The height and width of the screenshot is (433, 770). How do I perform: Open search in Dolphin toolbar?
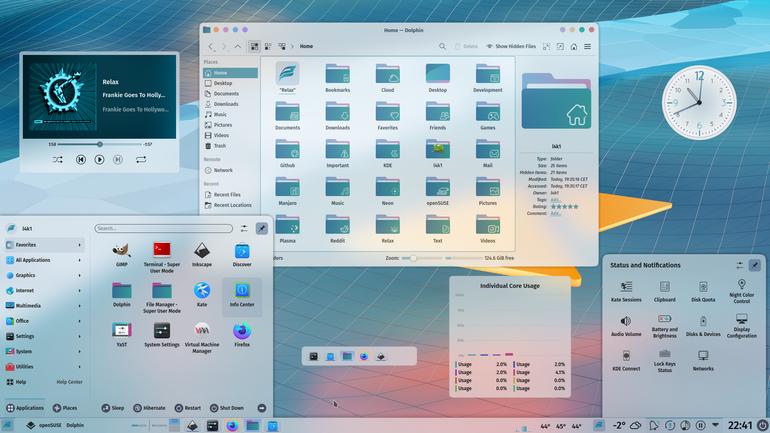tap(442, 46)
